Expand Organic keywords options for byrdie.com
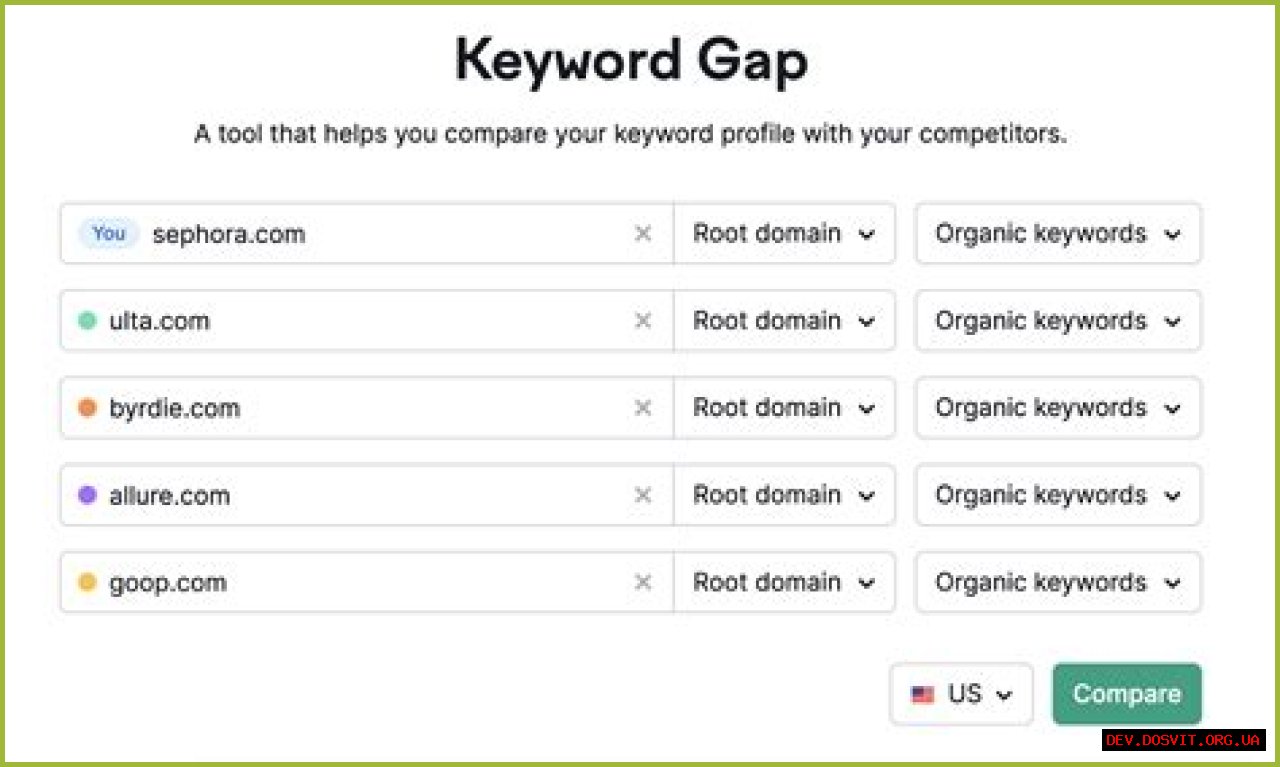Viewport: 1280px width, 767px height. 1057,408
